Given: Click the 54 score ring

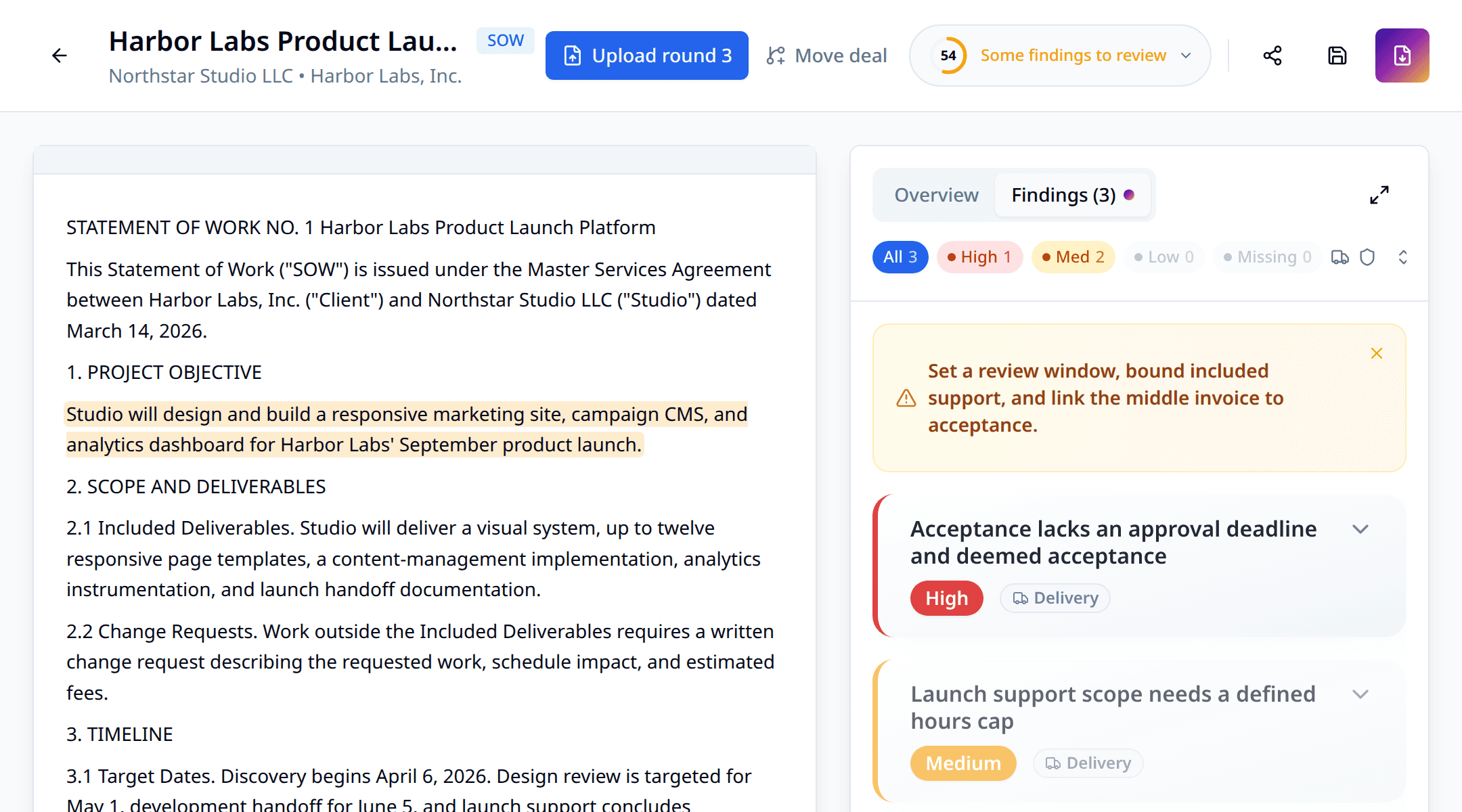Looking at the screenshot, I should point(948,55).
